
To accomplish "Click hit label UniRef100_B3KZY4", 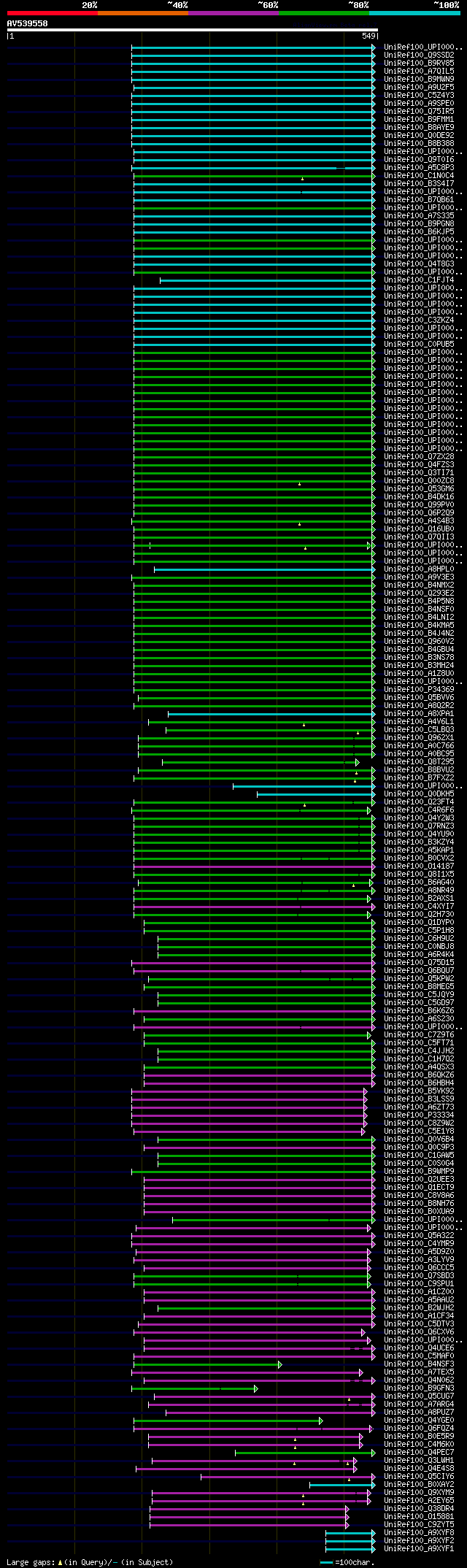I will (419, 842).
